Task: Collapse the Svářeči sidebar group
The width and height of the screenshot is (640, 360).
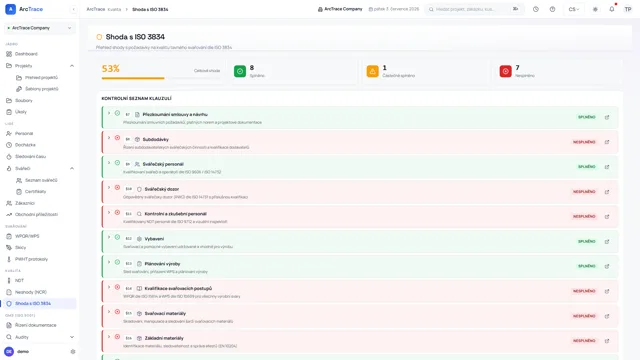Action: 72,168
